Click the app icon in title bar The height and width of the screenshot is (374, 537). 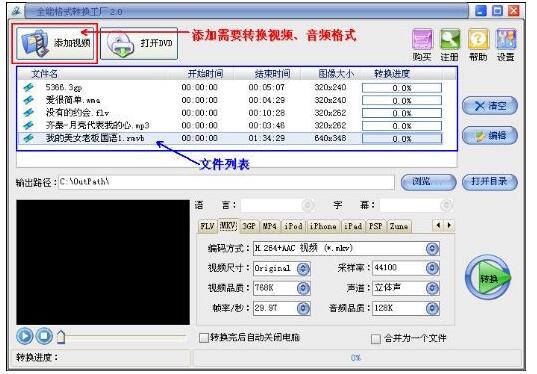15,11
